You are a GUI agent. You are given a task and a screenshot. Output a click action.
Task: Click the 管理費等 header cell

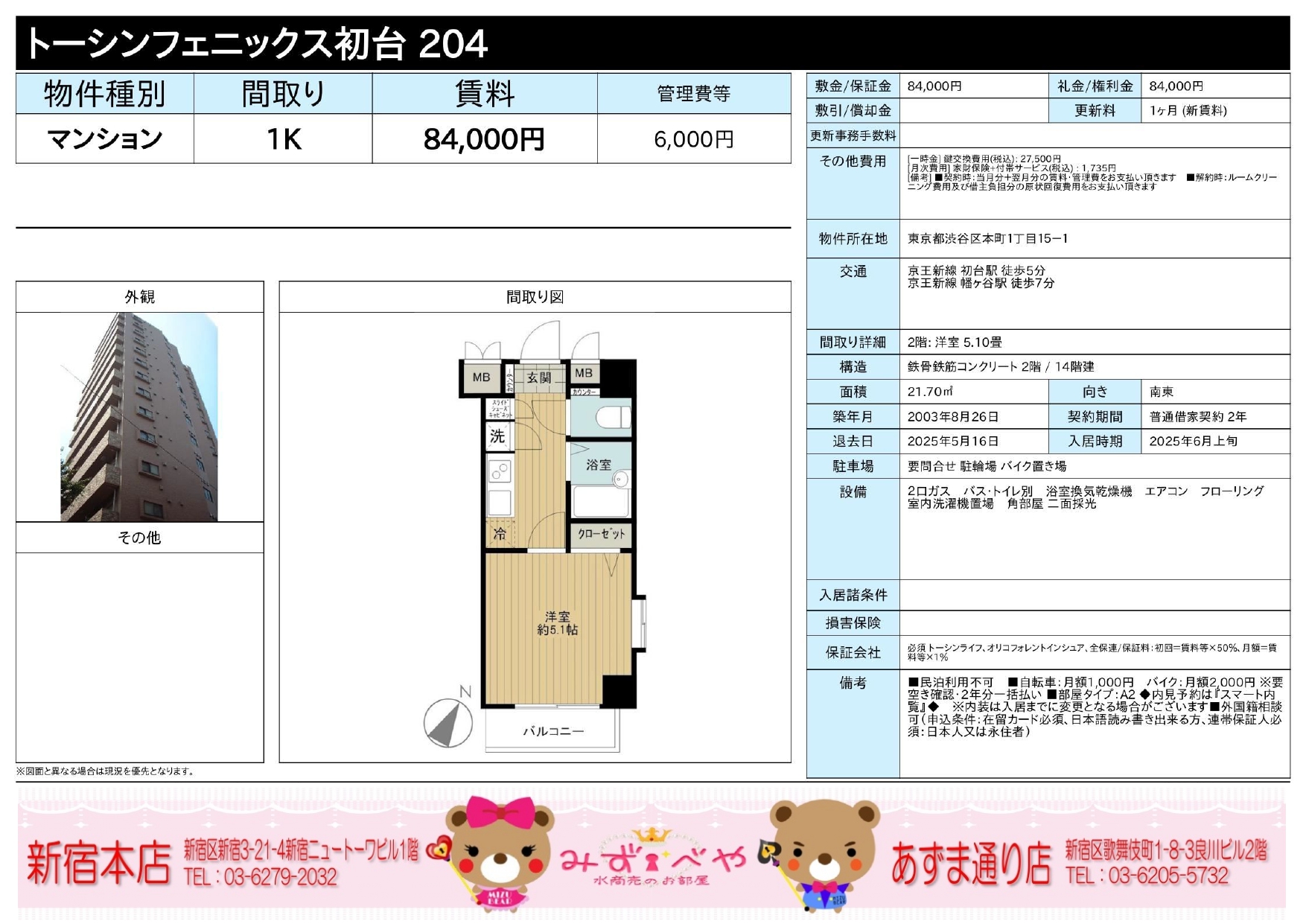[x=694, y=94]
